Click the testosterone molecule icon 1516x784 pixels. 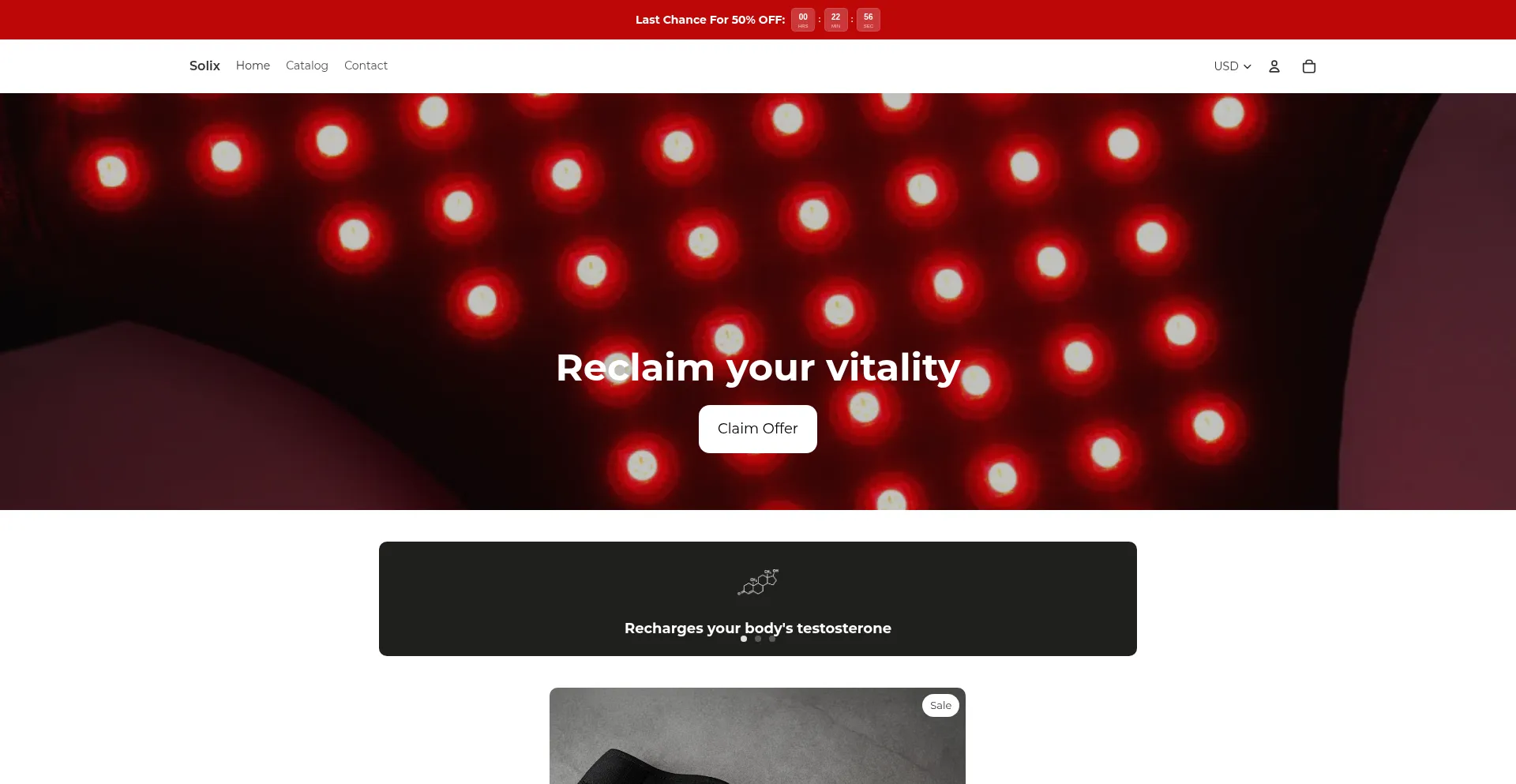click(x=758, y=582)
